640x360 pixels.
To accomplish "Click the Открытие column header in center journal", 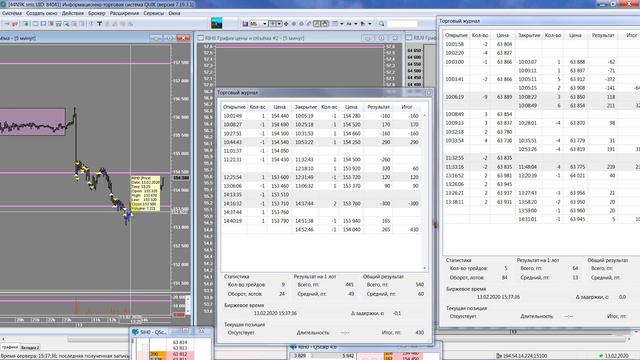I will coord(234,107).
